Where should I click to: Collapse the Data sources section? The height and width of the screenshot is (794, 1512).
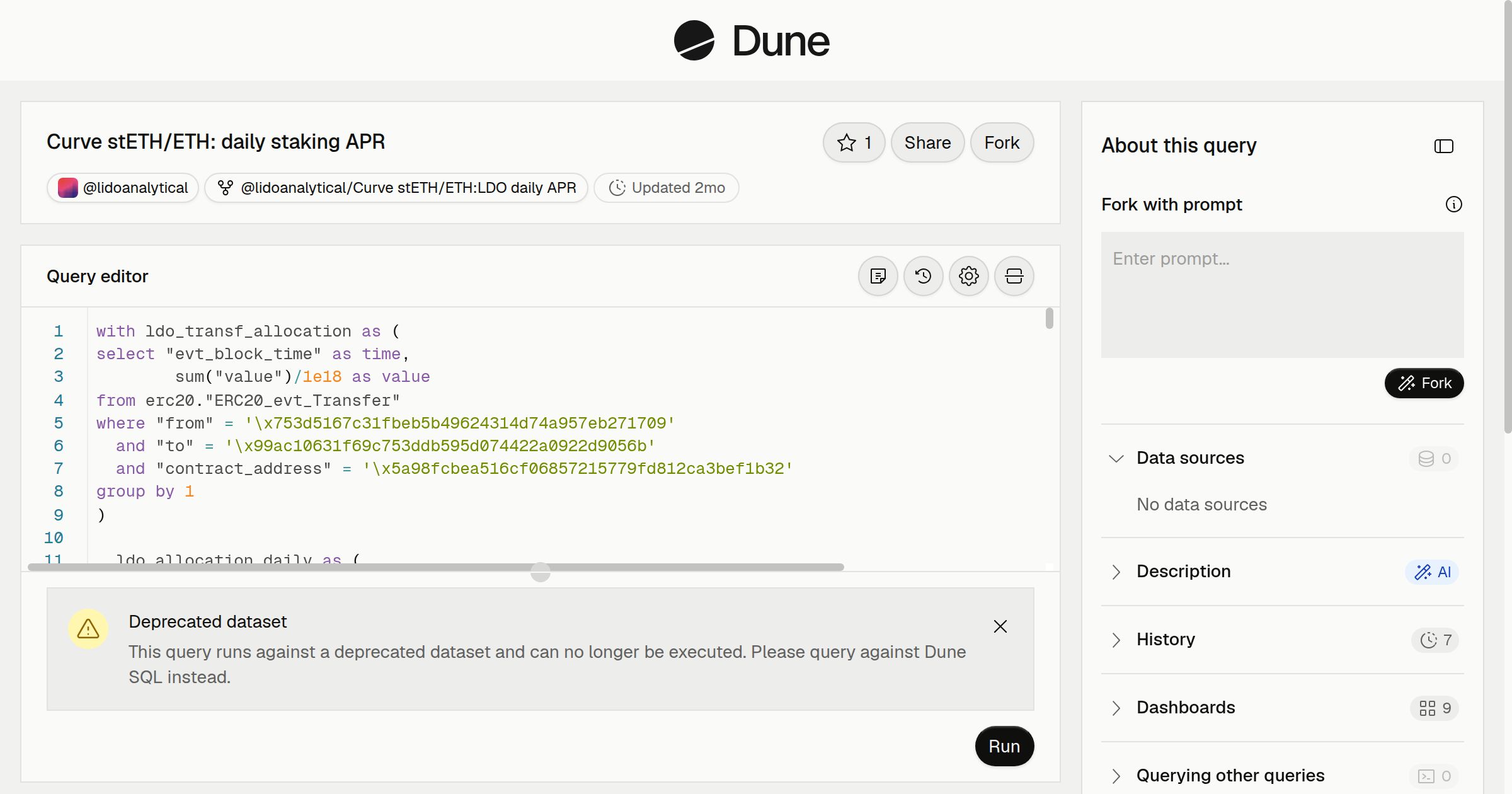coord(1116,458)
